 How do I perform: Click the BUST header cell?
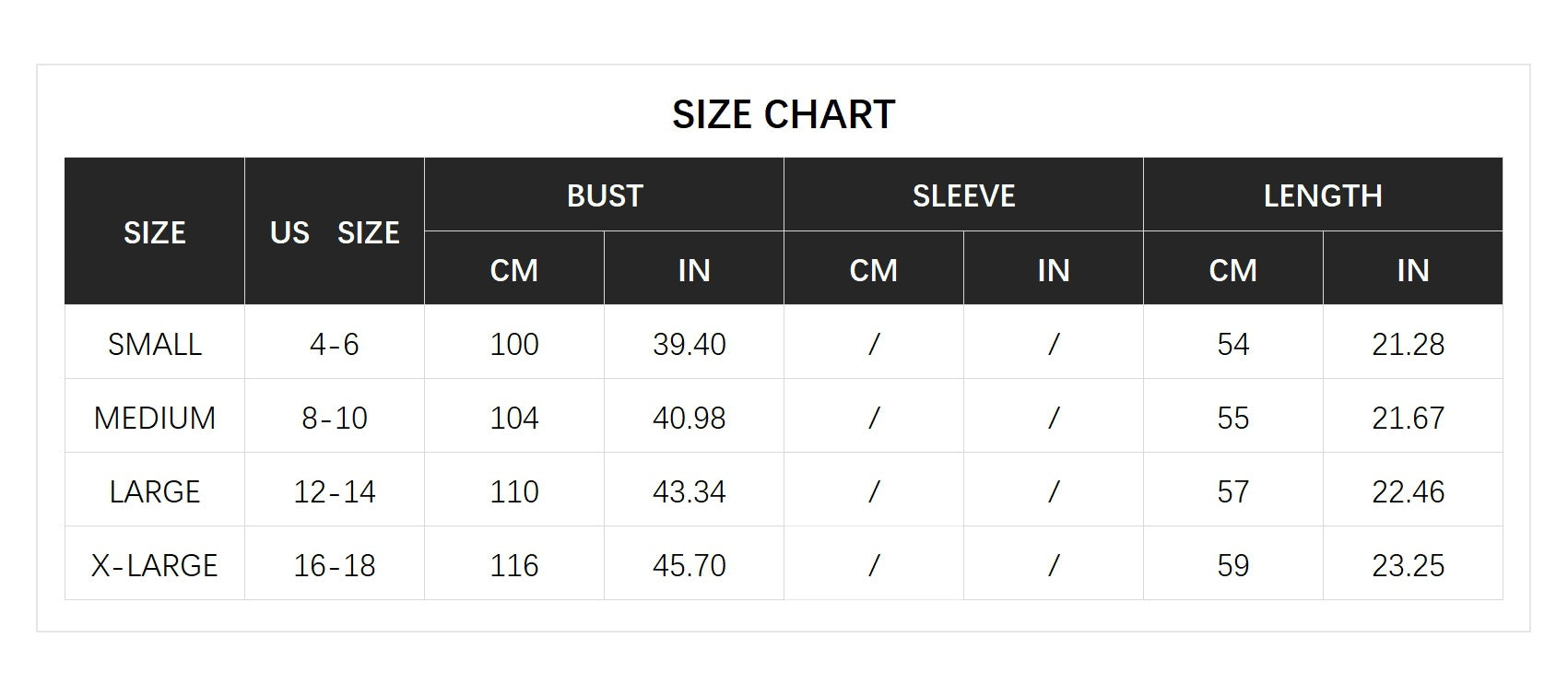604,195
